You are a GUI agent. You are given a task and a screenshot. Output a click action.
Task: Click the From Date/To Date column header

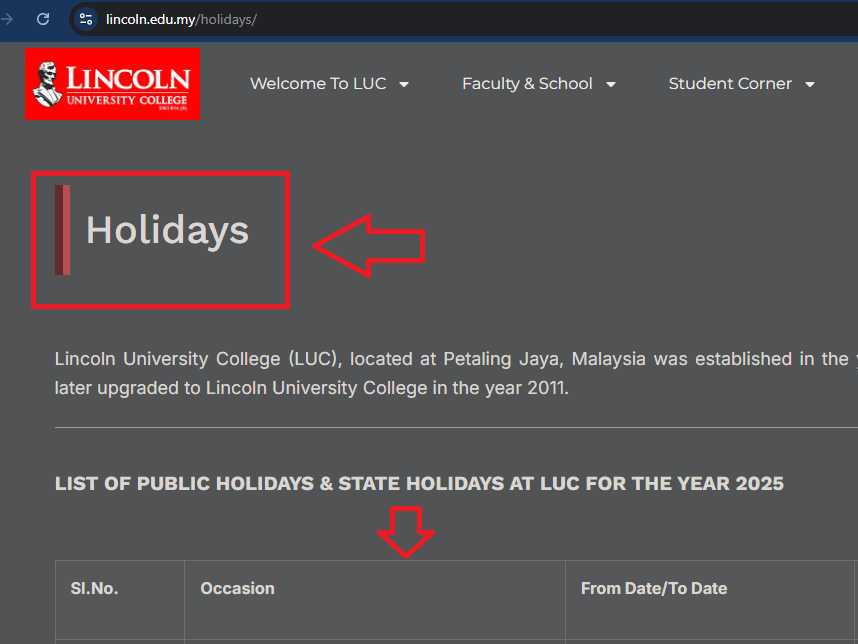654,588
